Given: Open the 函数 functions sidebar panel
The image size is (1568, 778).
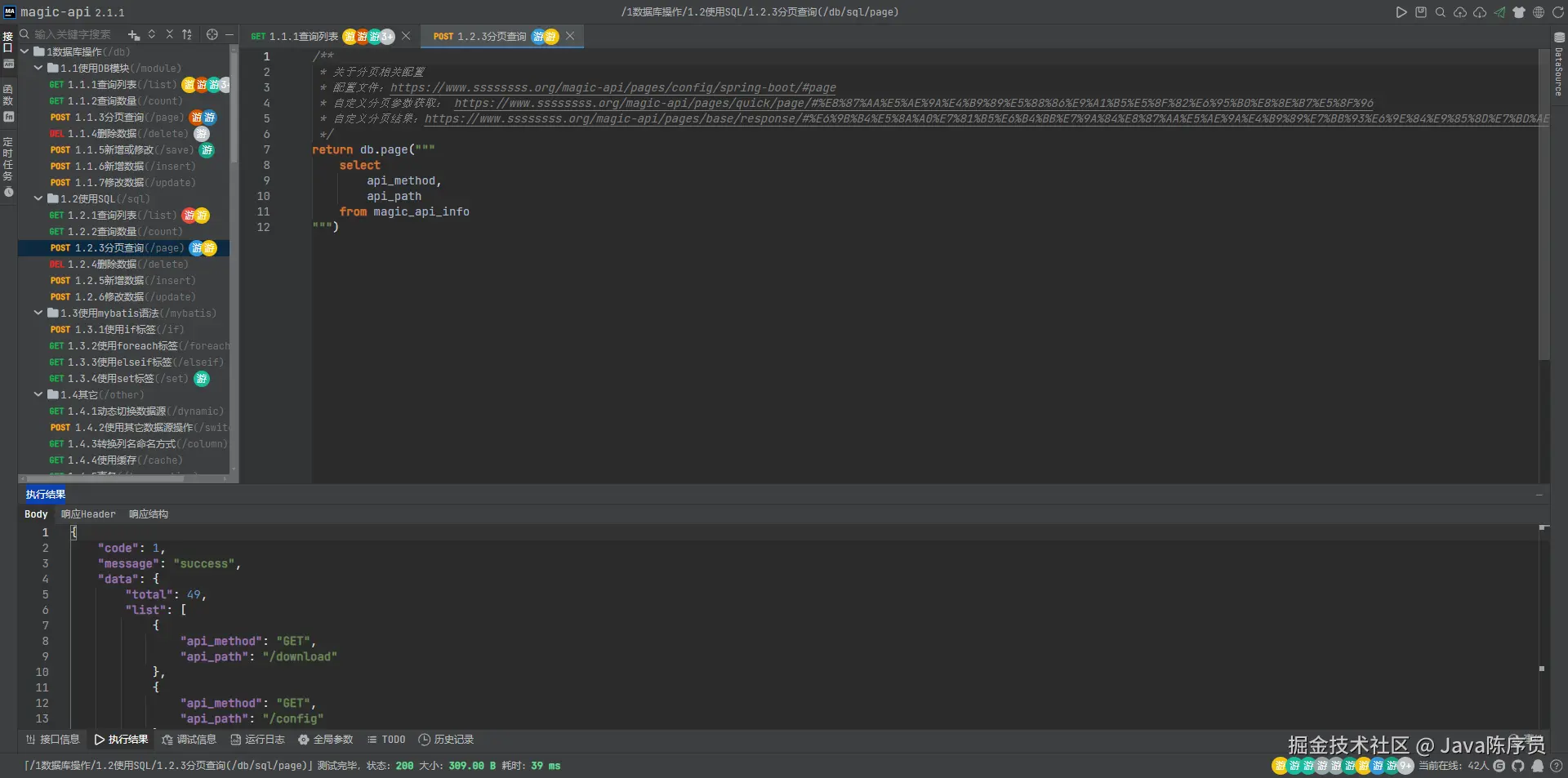Looking at the screenshot, I should coord(8,103).
